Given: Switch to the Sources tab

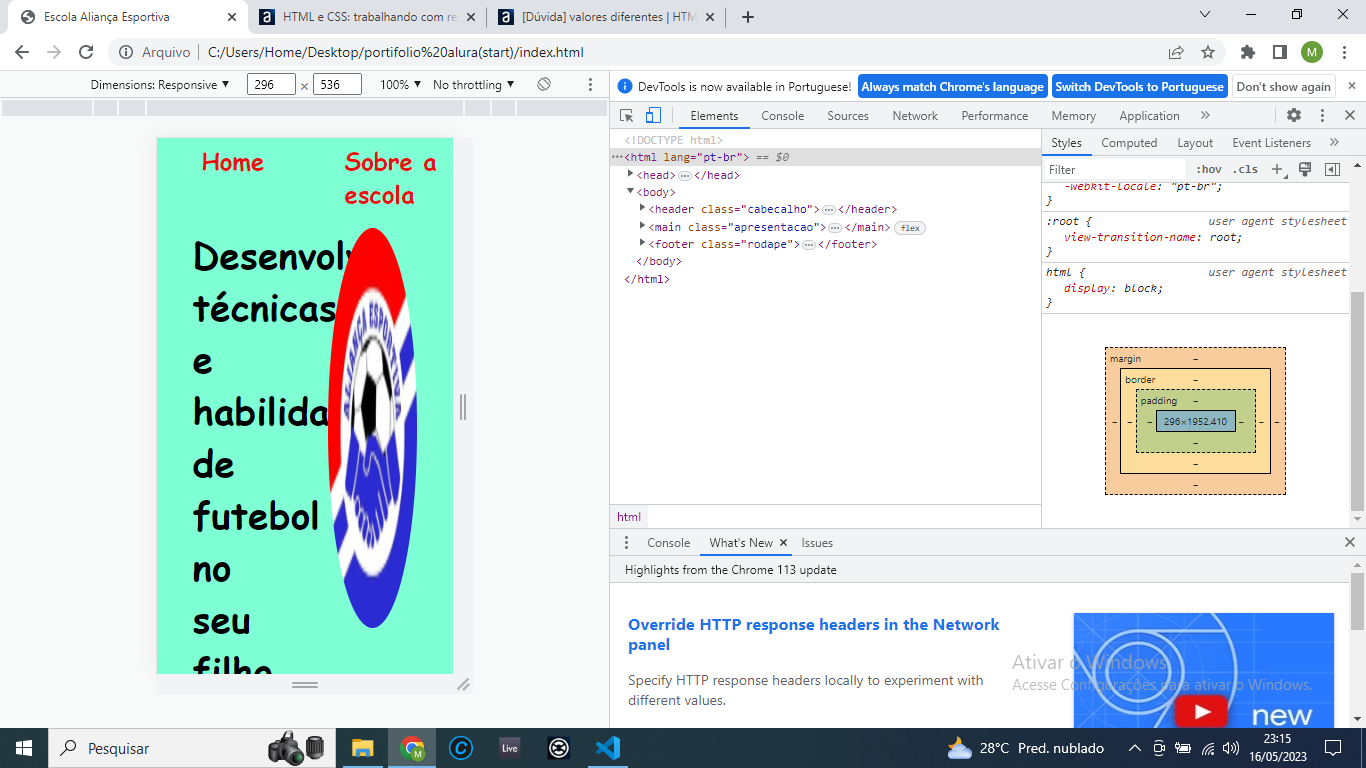Looking at the screenshot, I should click(x=848, y=116).
